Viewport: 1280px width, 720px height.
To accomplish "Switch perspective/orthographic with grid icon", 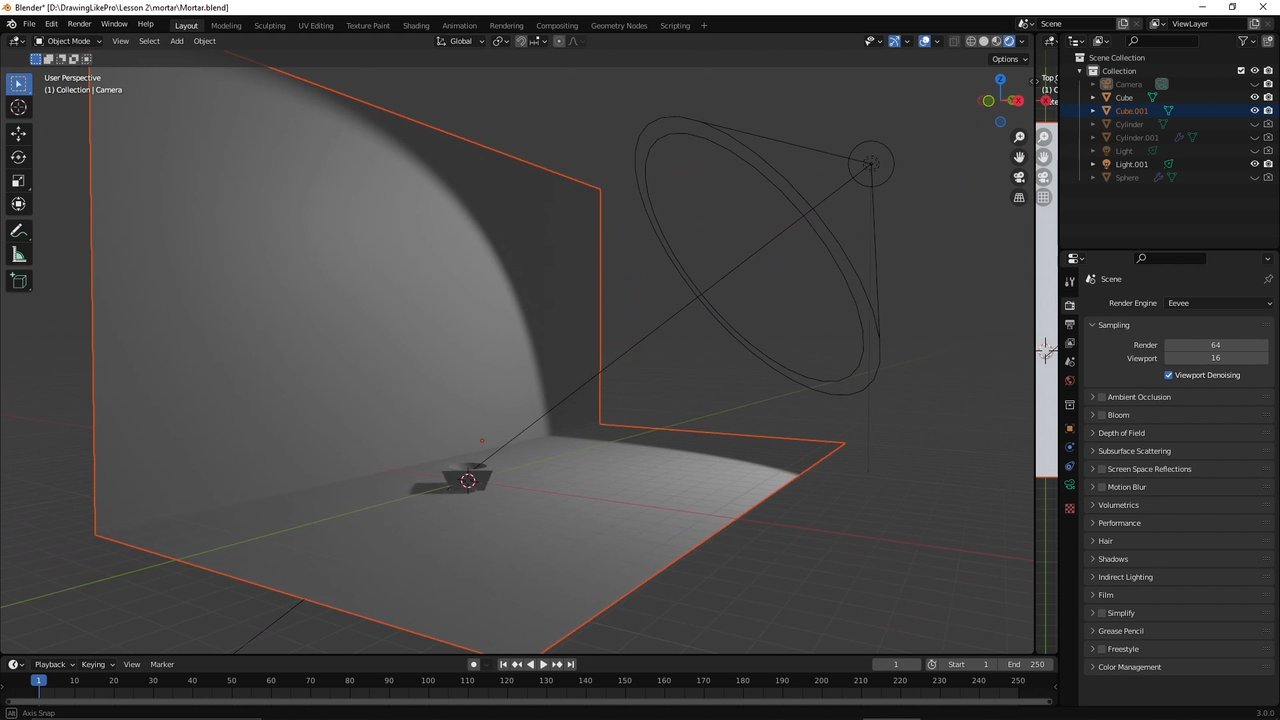I will pyautogui.click(x=1019, y=198).
